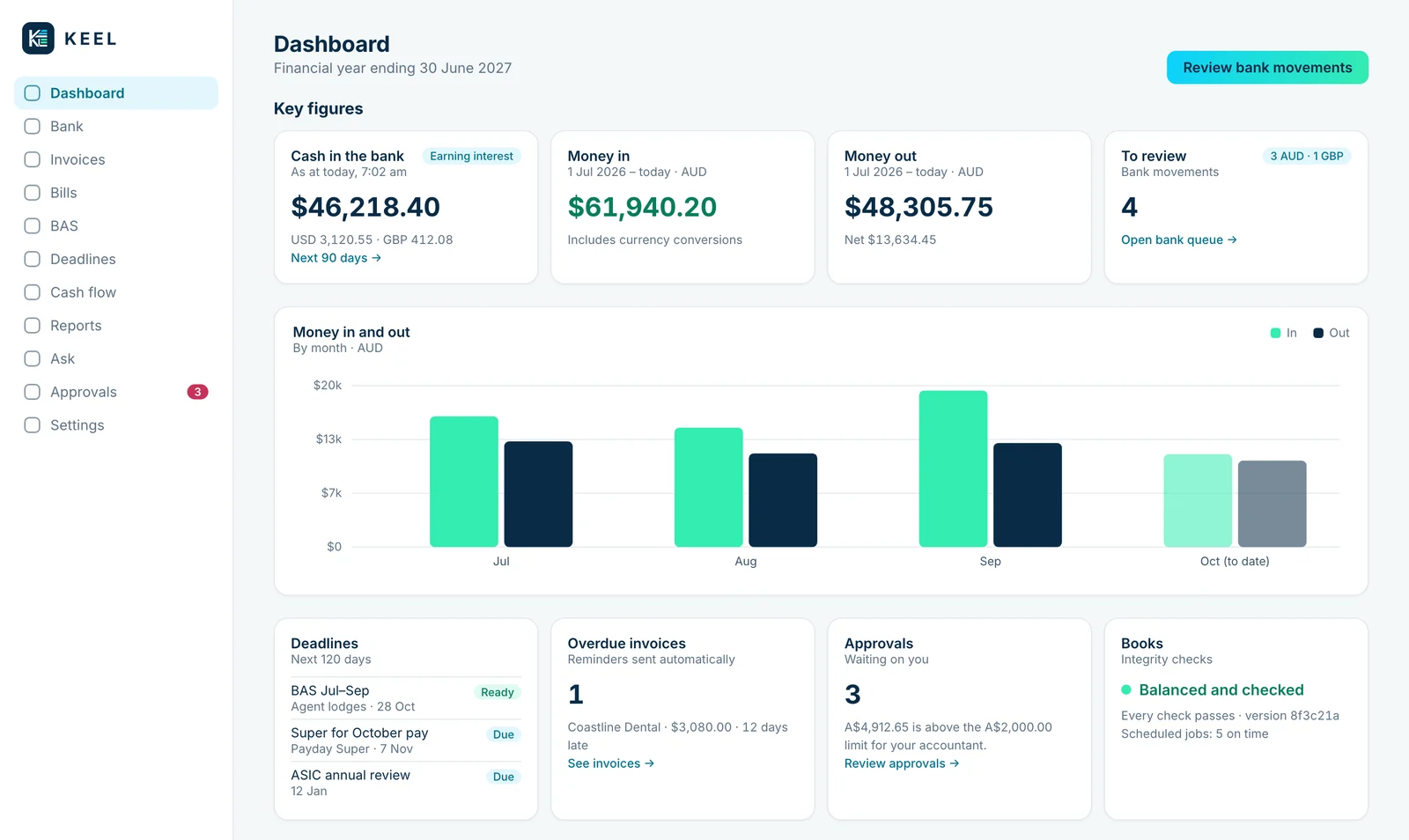Viewport: 1409px width, 840px height.
Task: Click the dark Out legend swatch
Action: (1318, 333)
